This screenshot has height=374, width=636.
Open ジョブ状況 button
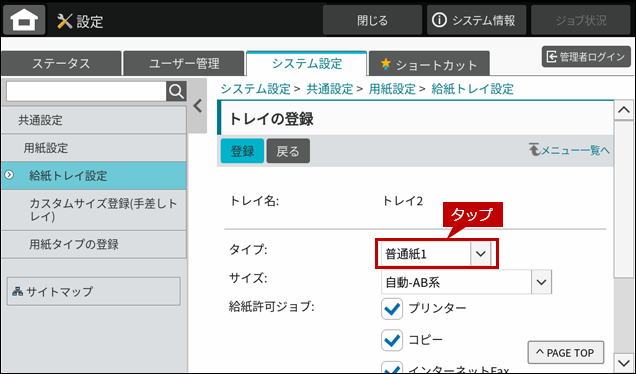[581, 20]
